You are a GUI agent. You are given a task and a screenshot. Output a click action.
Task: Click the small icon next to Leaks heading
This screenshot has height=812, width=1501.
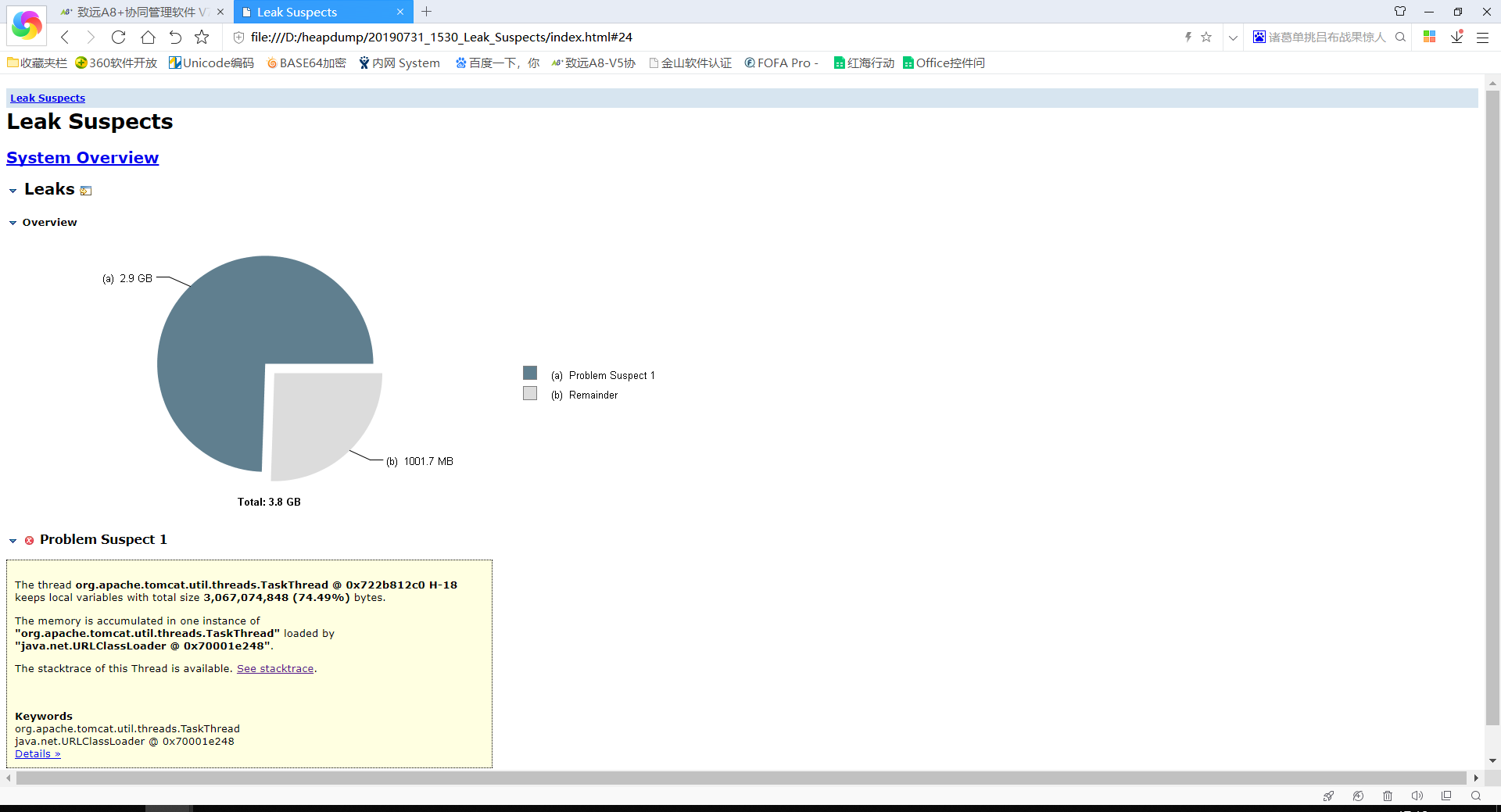[86, 191]
